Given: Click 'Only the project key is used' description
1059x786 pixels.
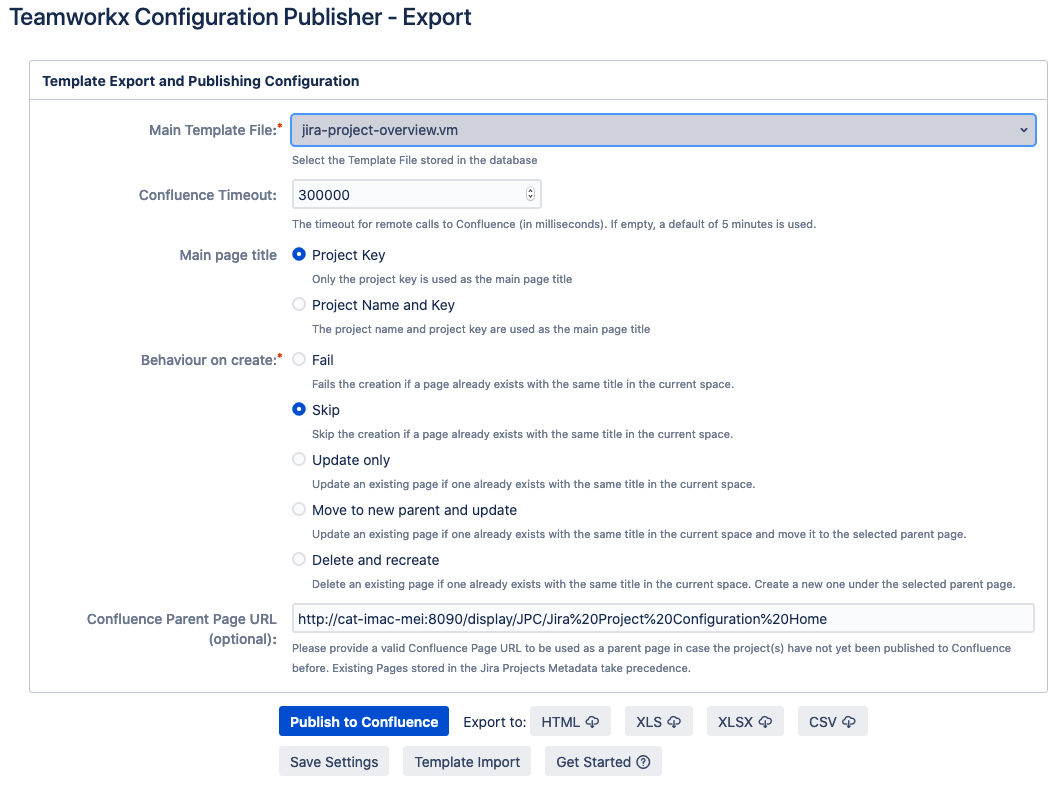Looking at the screenshot, I should click(442, 279).
